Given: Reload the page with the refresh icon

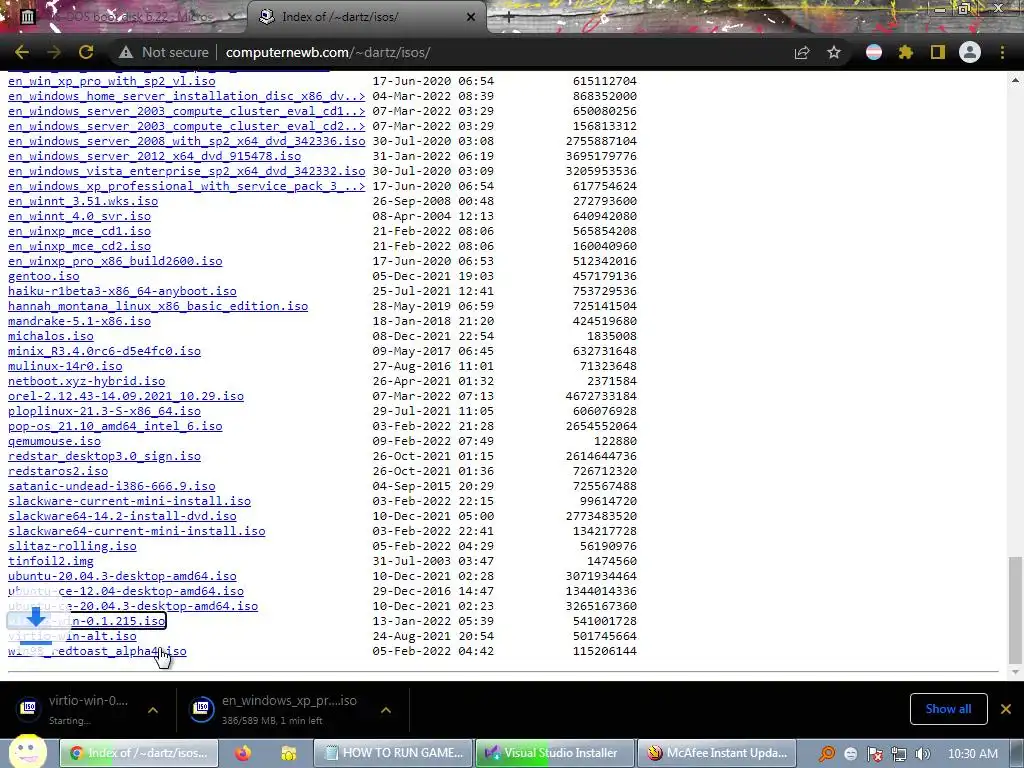Looking at the screenshot, I should click(x=86, y=52).
